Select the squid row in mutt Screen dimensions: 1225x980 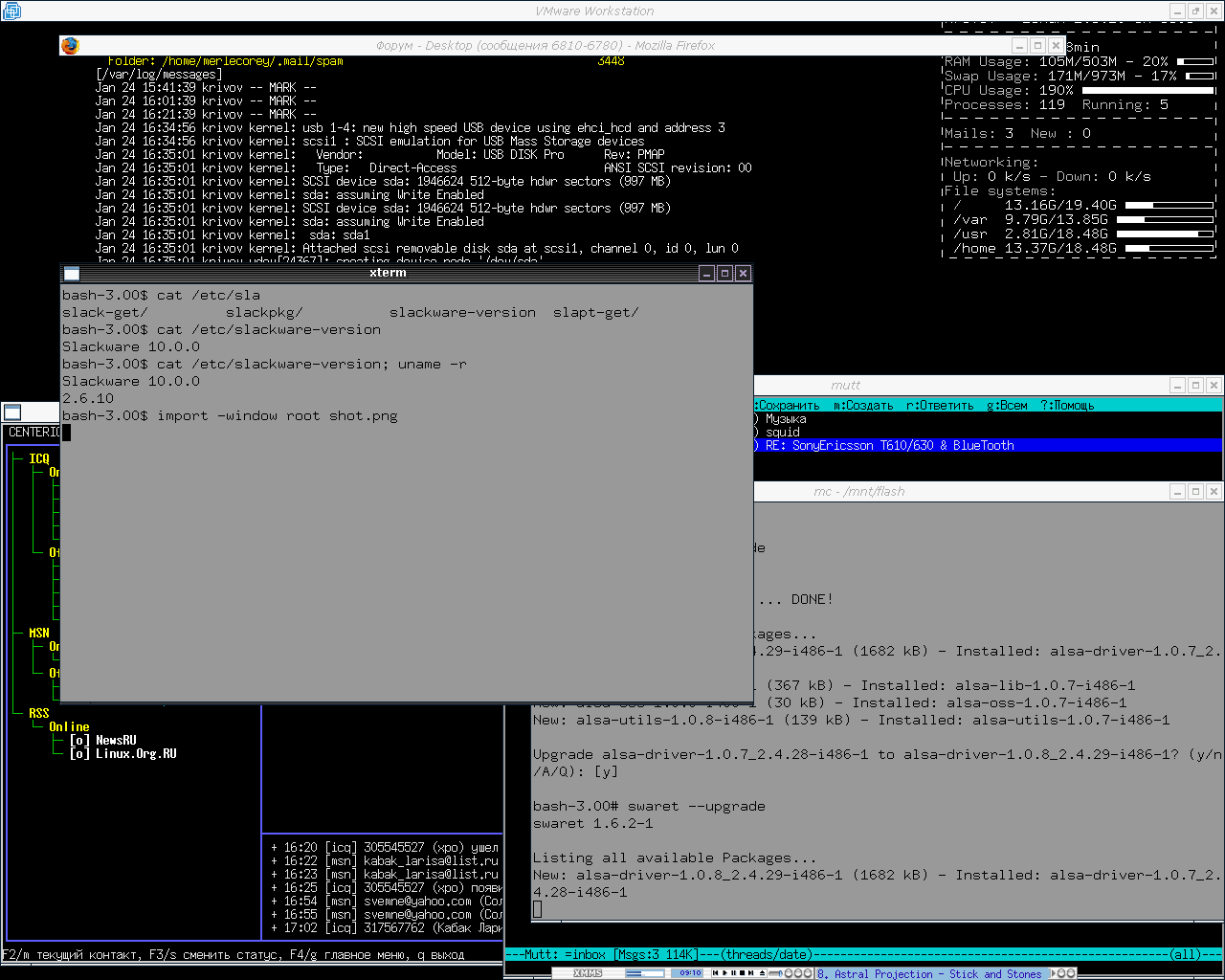[988, 432]
